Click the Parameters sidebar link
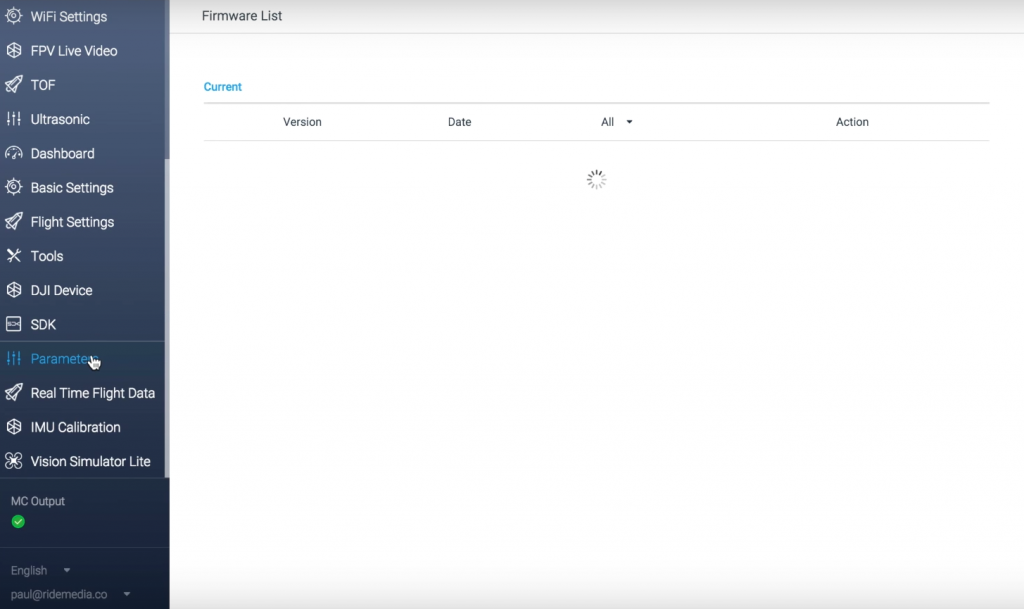The height and width of the screenshot is (609, 1024). tap(60, 359)
